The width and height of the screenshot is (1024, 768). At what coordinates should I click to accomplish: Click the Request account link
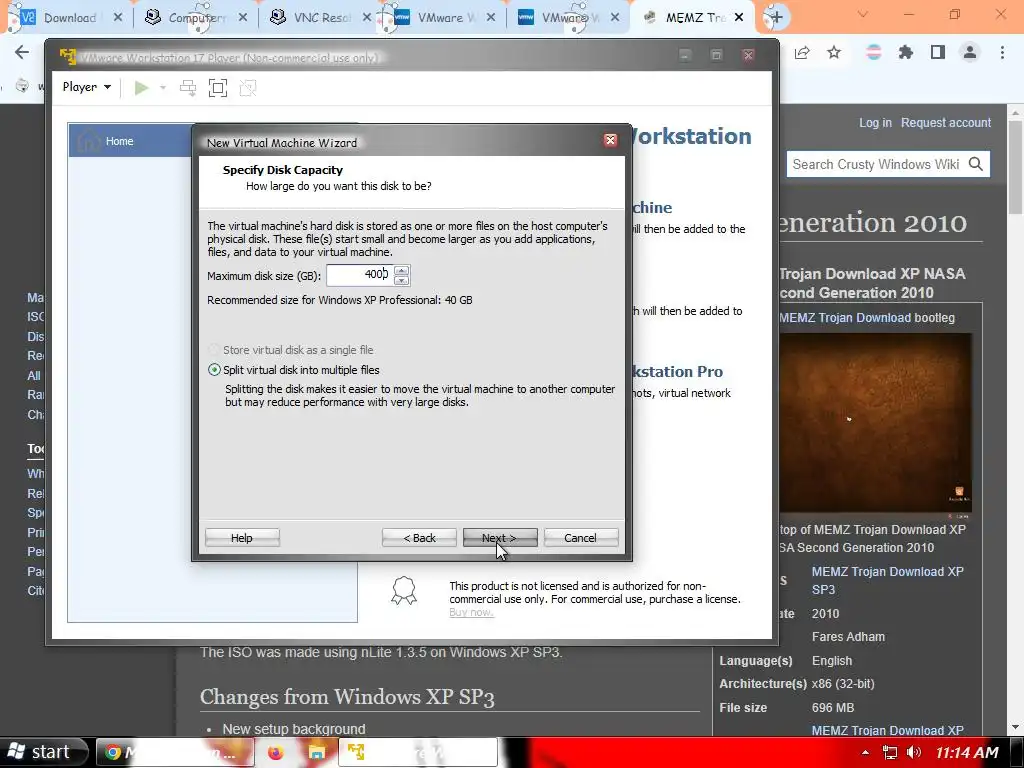point(946,123)
